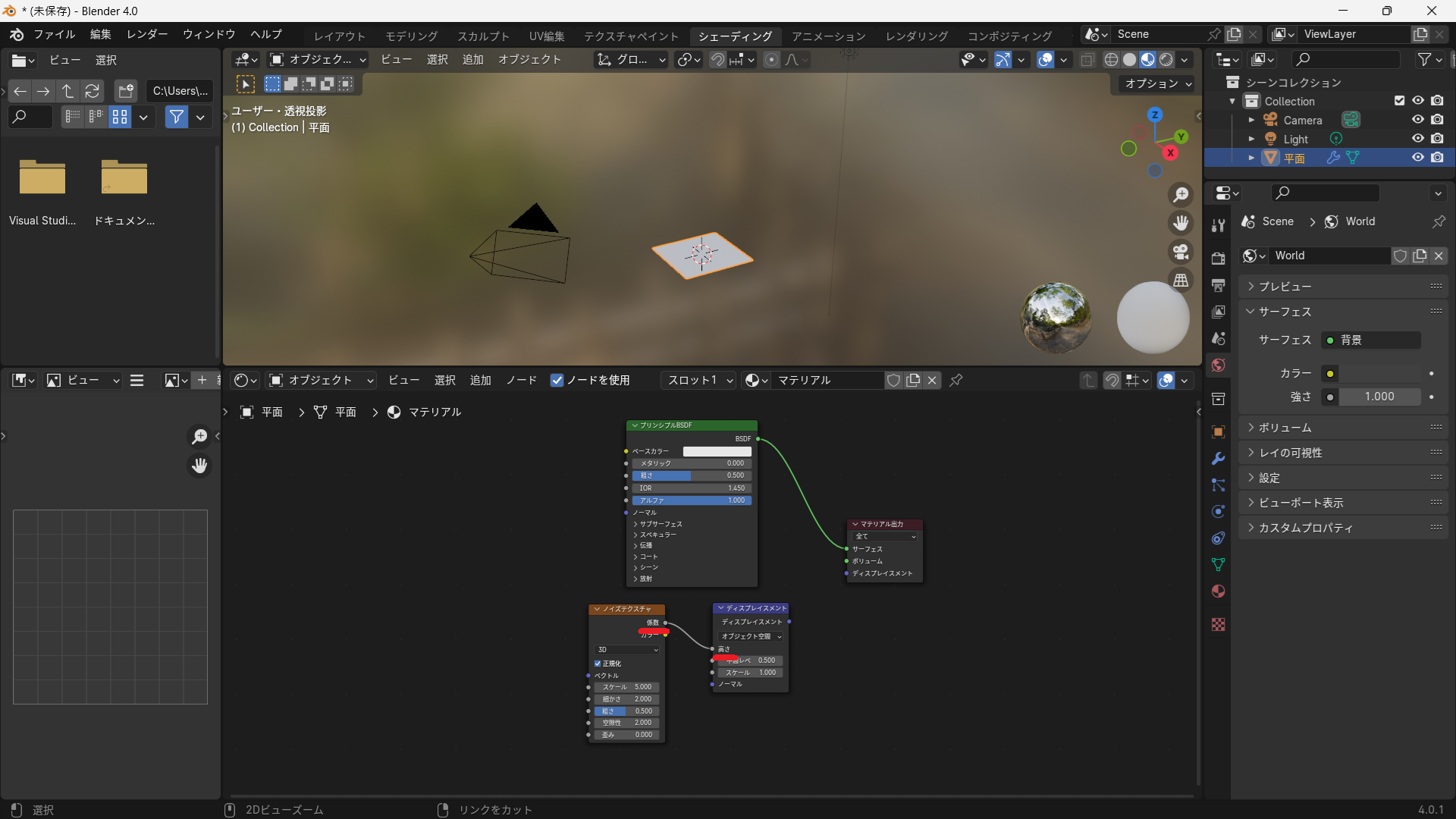
Task: Click the pan hand icon in the 3D viewport
Action: point(1181,223)
